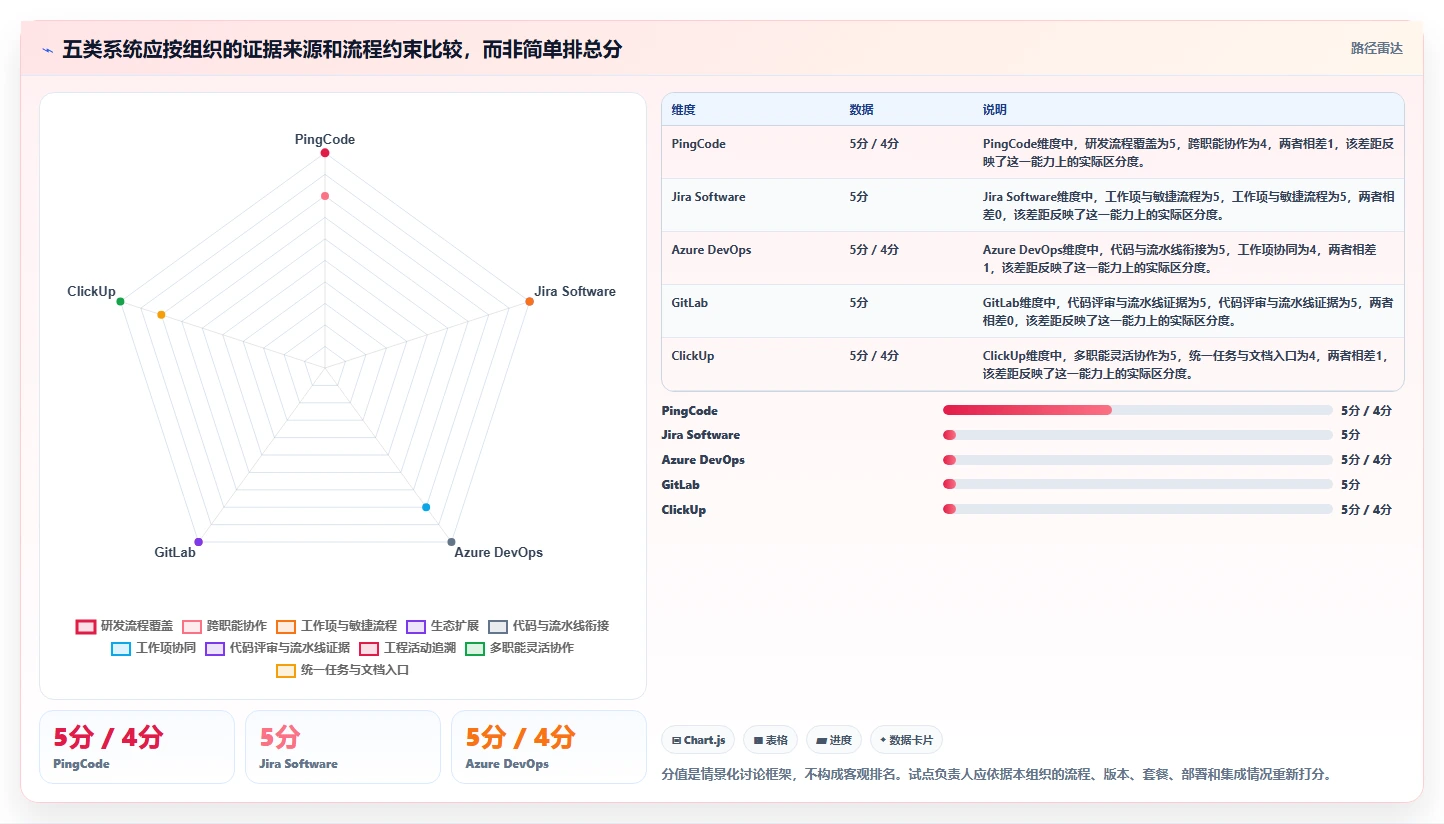1444x824 pixels.
Task: Click the pink inner PingCode point
Action: 325,196
